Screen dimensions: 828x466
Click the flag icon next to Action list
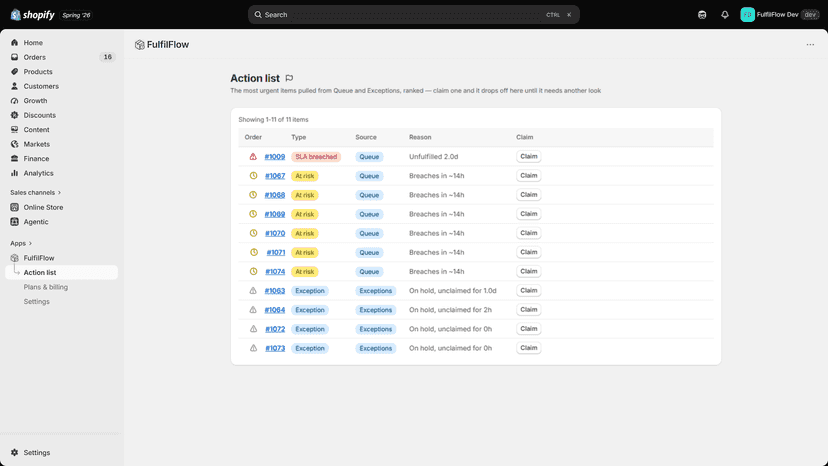coord(289,78)
